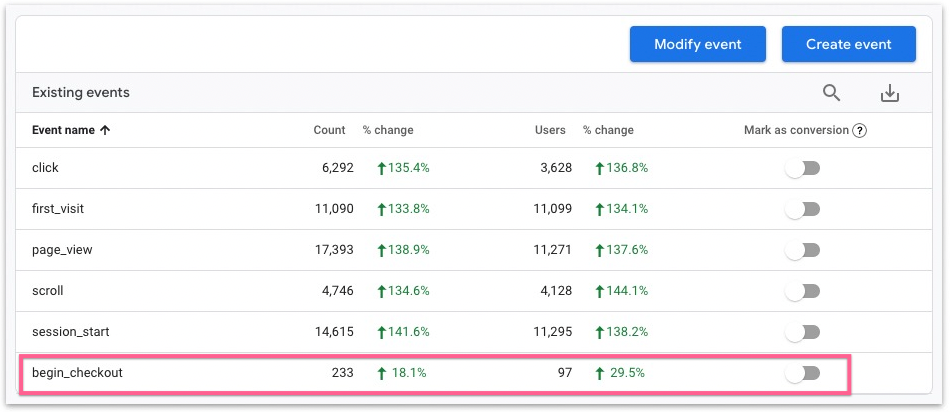Click the scroll event name
The width and height of the screenshot is (950, 412).
[x=47, y=291]
